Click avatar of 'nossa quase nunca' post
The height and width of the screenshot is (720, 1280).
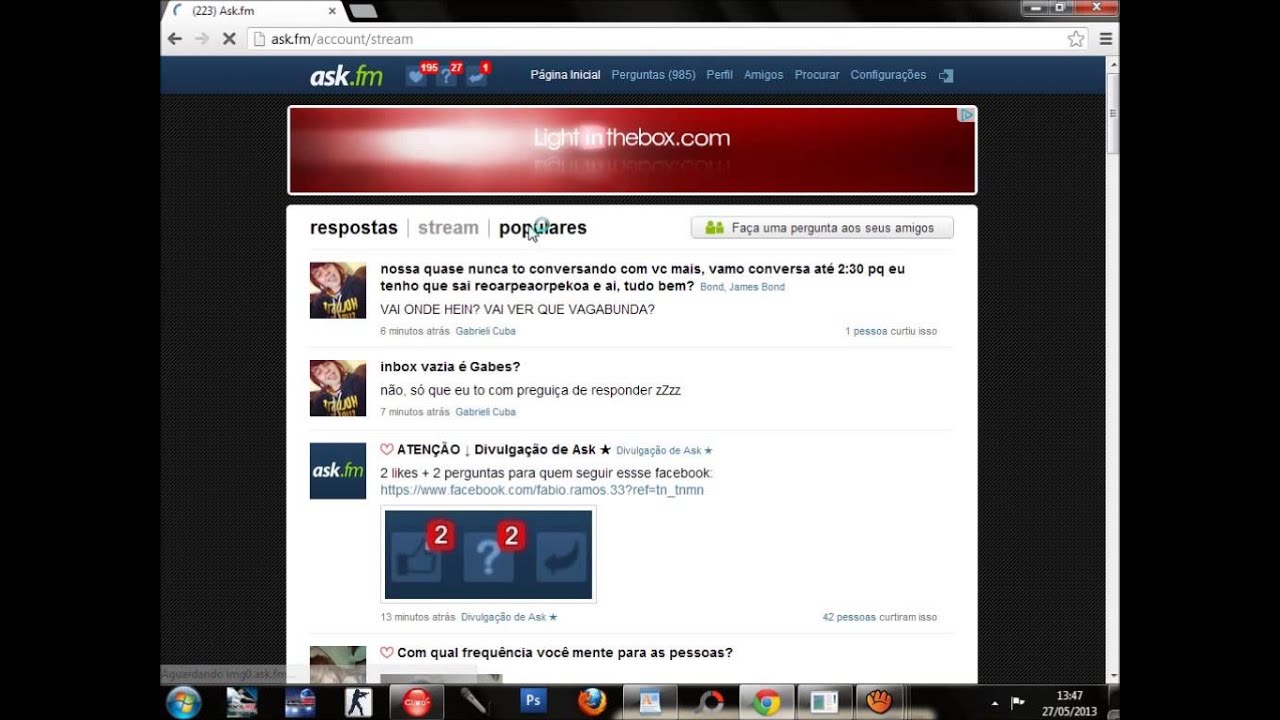click(x=338, y=290)
